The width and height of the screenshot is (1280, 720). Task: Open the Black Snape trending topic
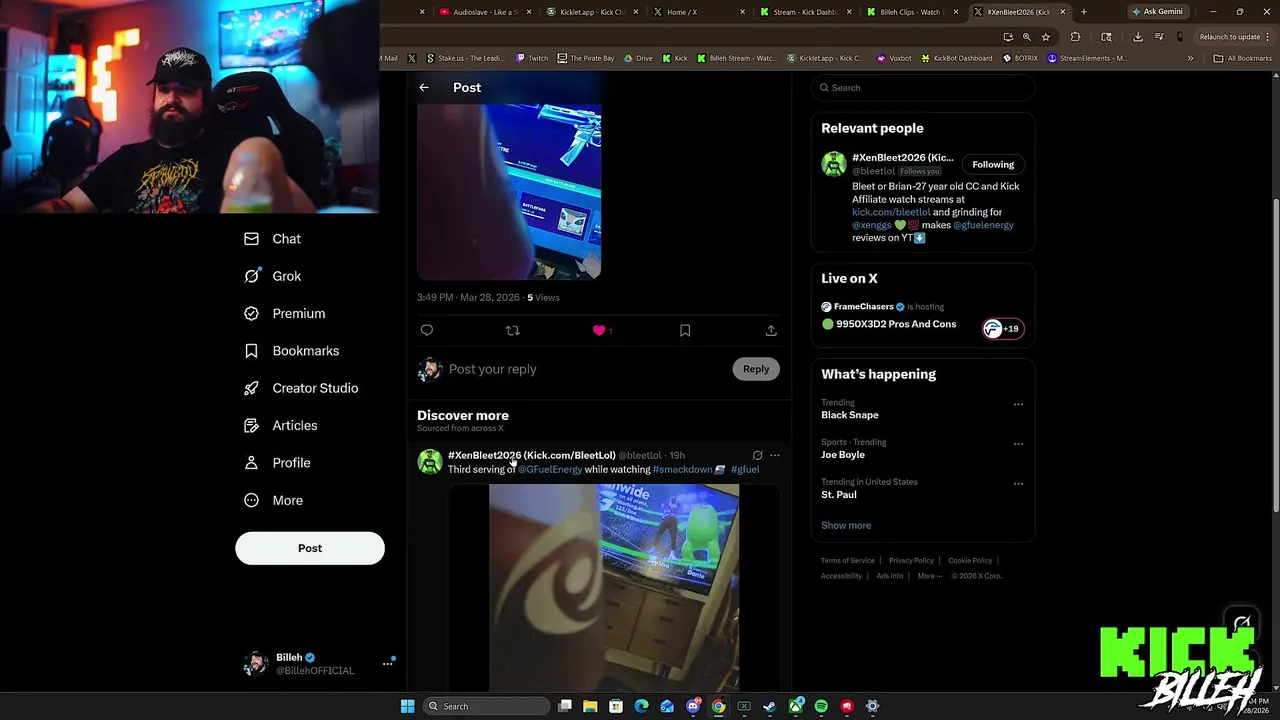850,415
